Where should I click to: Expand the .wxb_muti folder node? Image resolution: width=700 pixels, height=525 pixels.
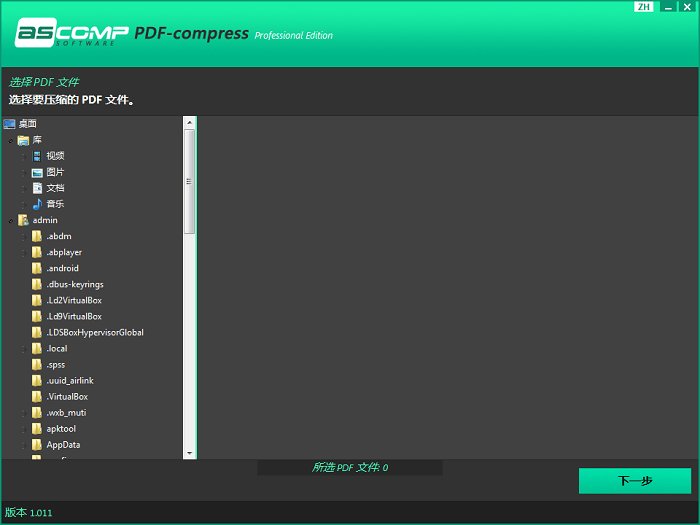point(24,414)
